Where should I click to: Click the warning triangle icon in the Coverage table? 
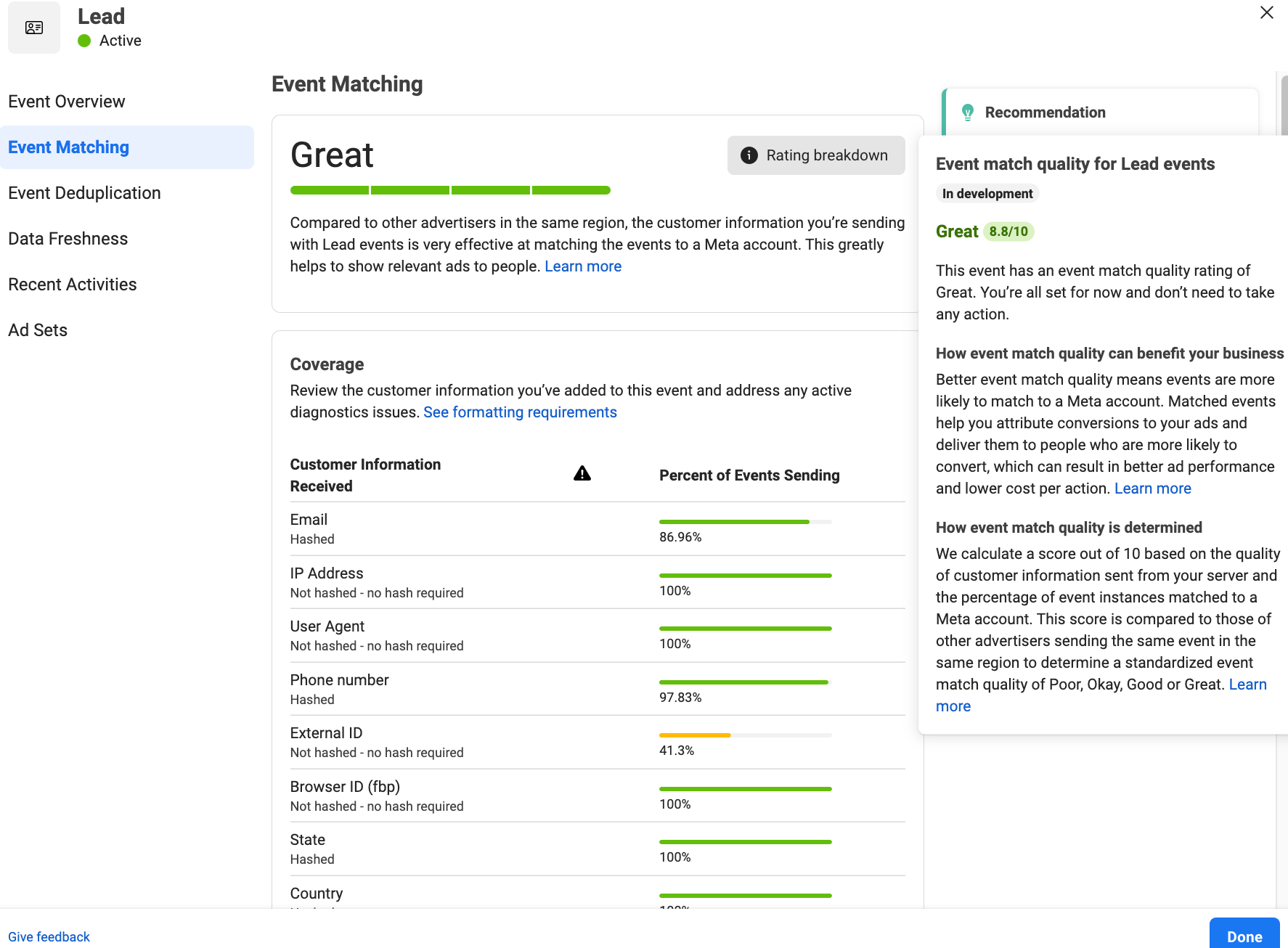[582, 474]
